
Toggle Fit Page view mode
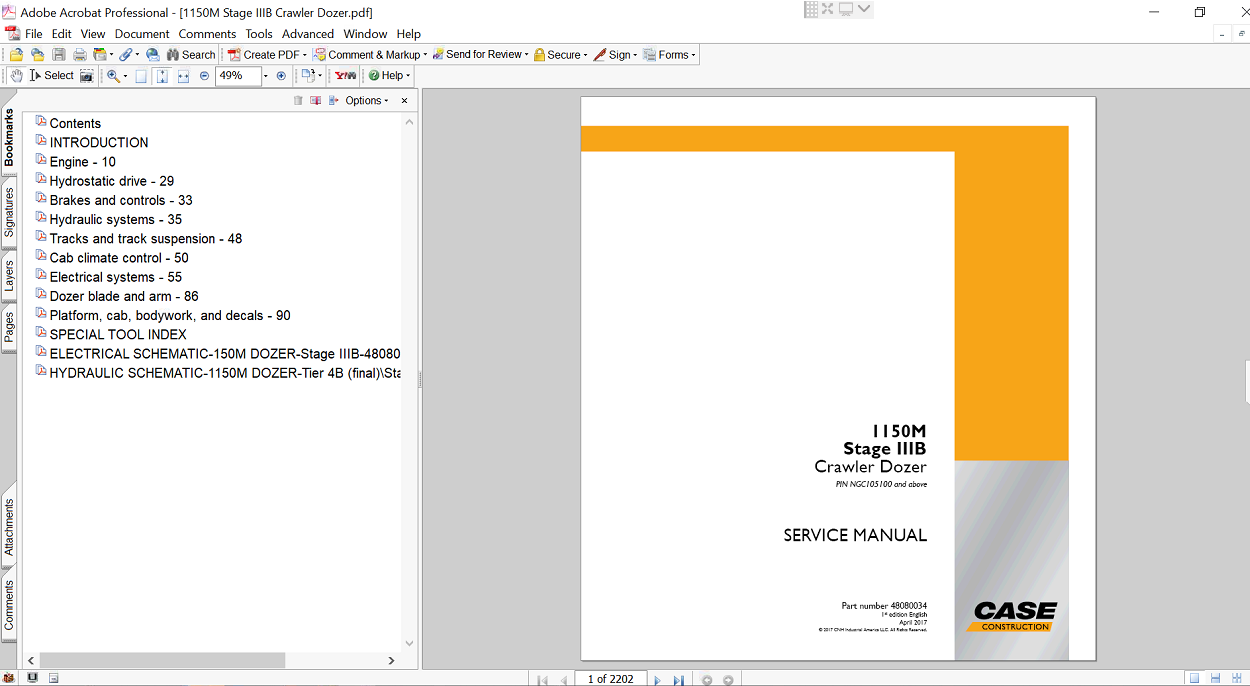[162, 76]
